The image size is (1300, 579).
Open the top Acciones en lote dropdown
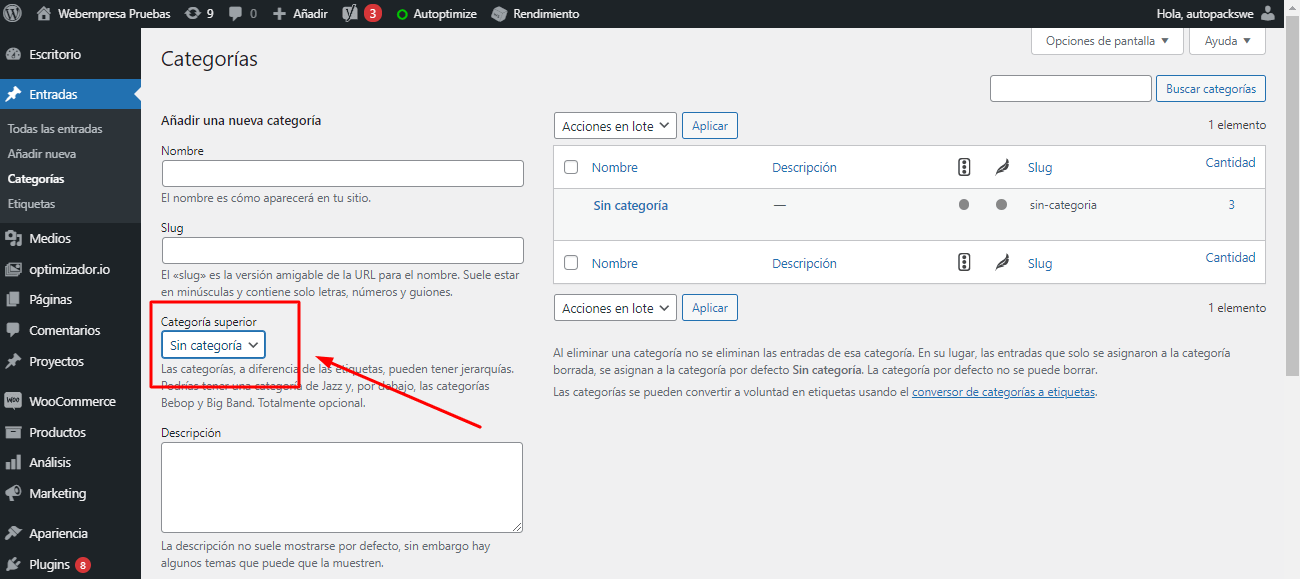point(615,126)
